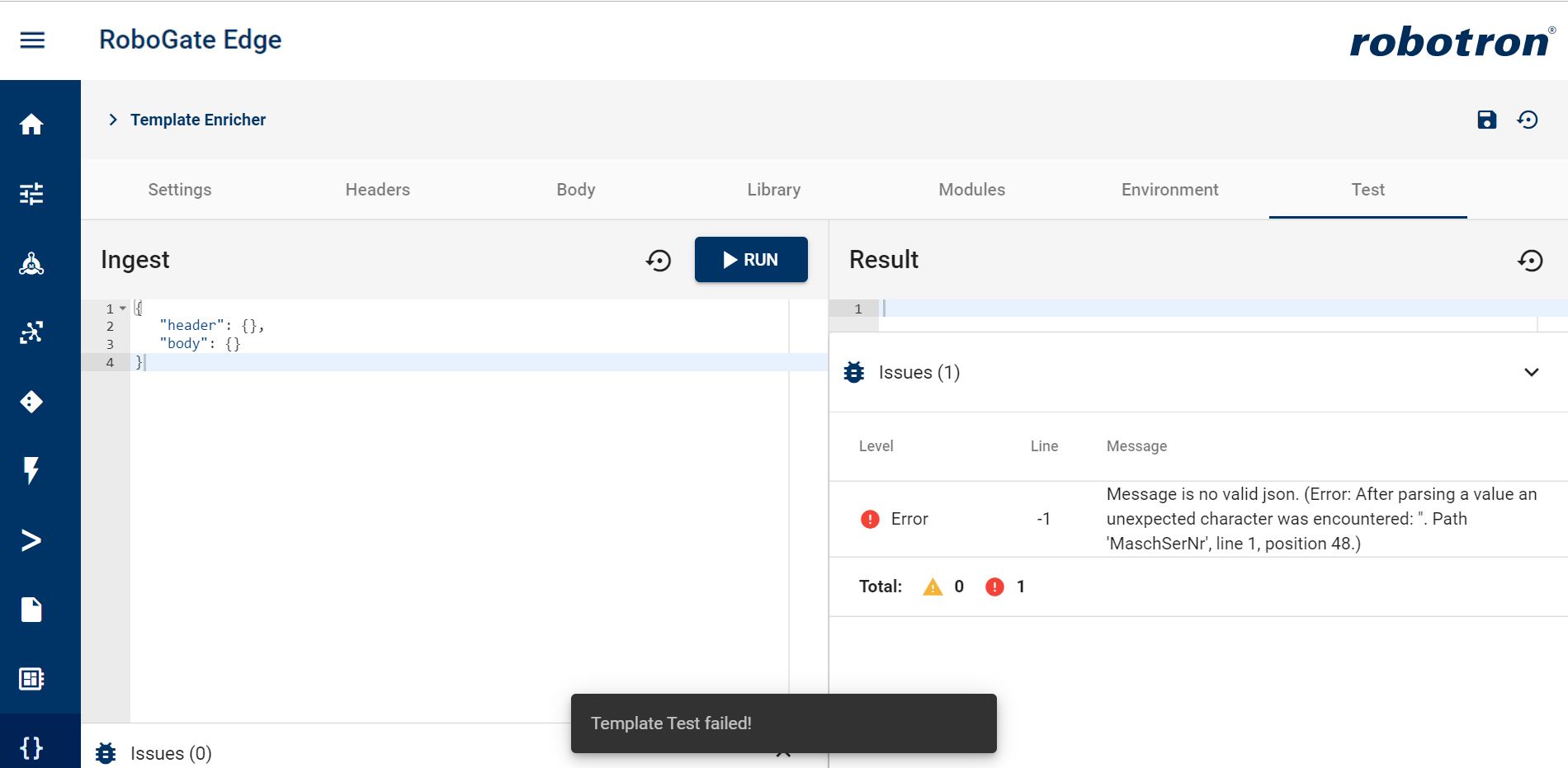Switch to the Headers tab
The width and height of the screenshot is (1568, 768).
(378, 190)
